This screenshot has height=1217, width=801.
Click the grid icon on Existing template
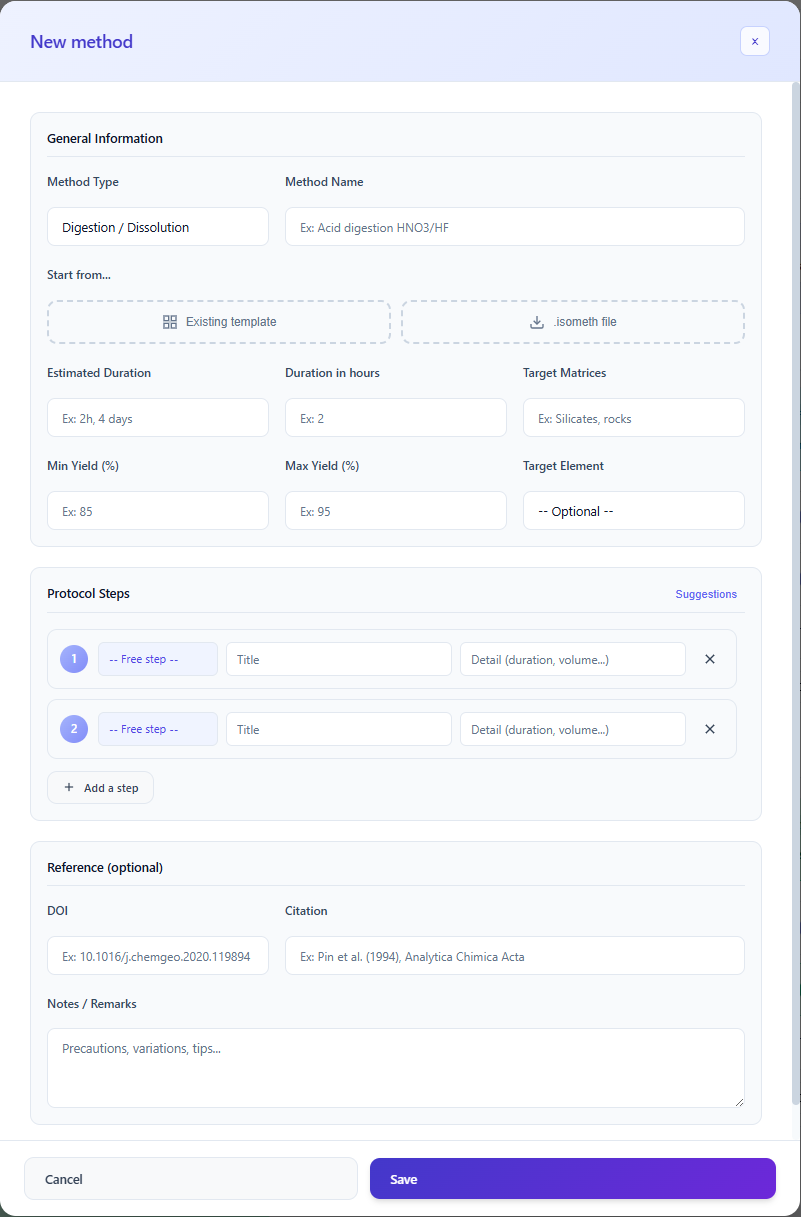170,321
